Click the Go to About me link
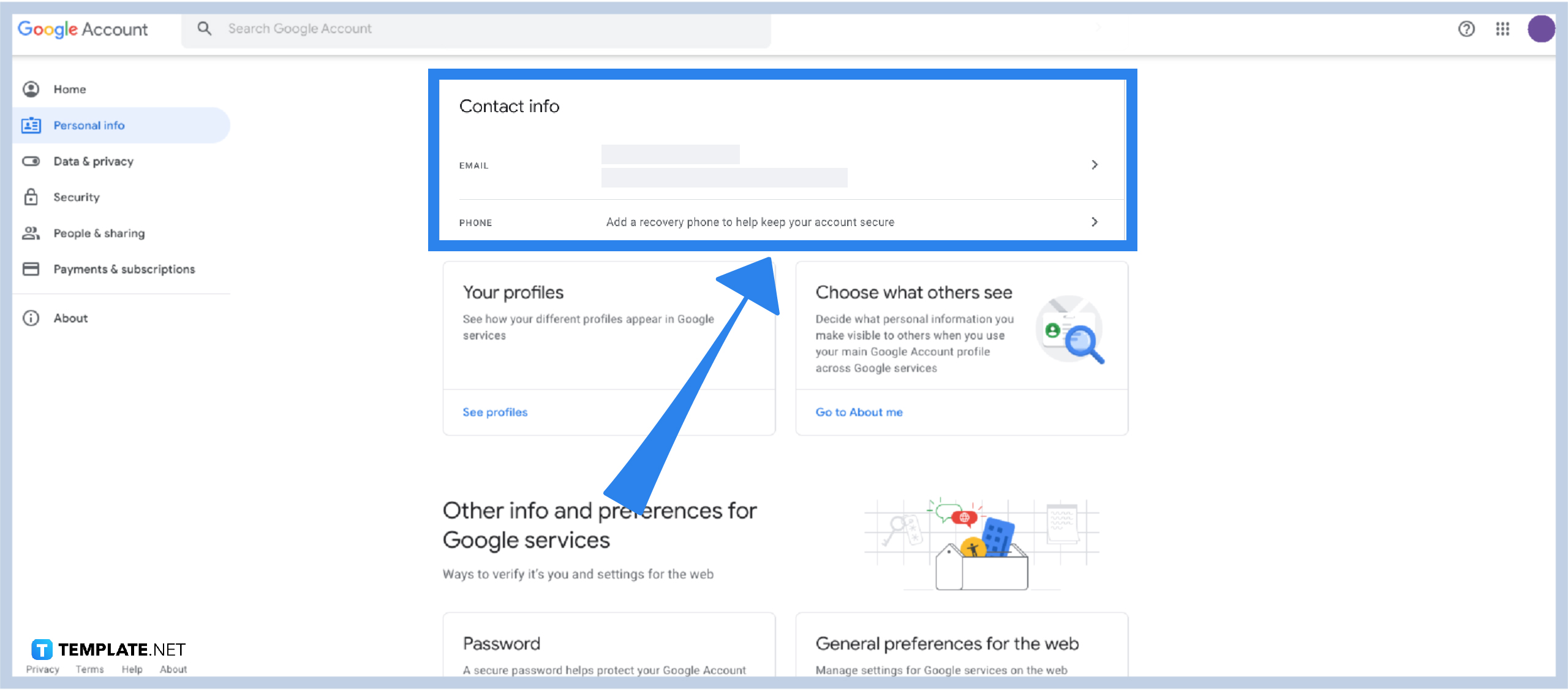This screenshot has height=690, width=1568. 859,411
